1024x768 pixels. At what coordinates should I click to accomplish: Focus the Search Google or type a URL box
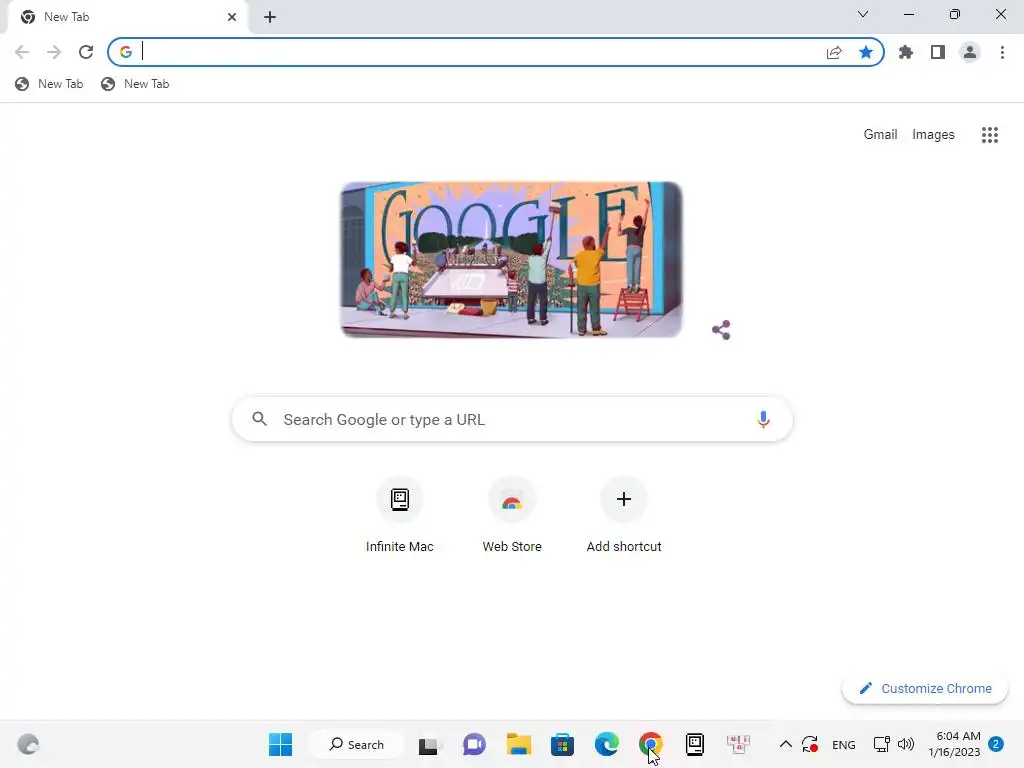tap(512, 419)
